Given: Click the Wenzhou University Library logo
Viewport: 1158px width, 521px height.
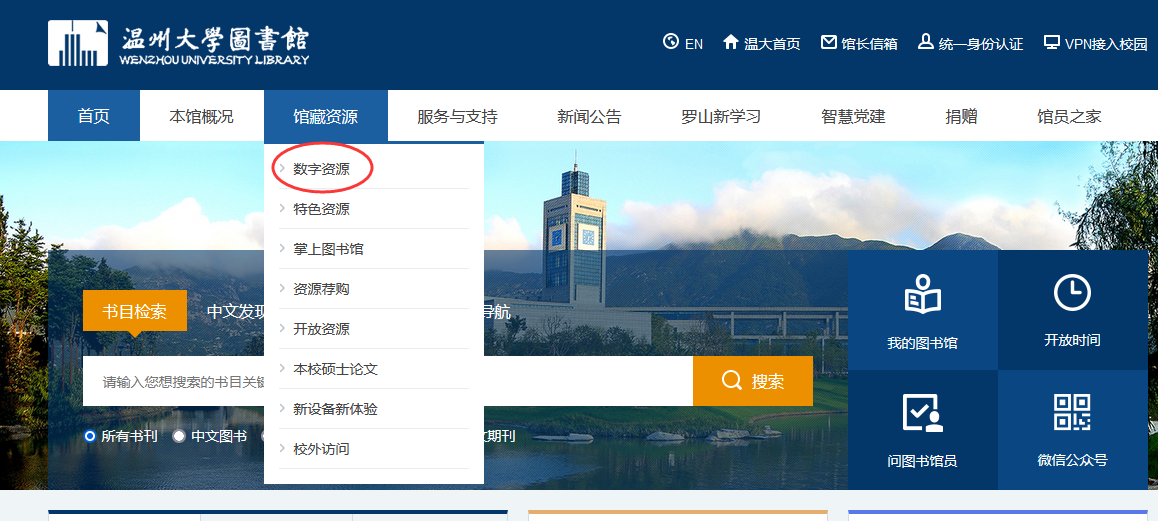Looking at the screenshot, I should pyautogui.click(x=178, y=44).
